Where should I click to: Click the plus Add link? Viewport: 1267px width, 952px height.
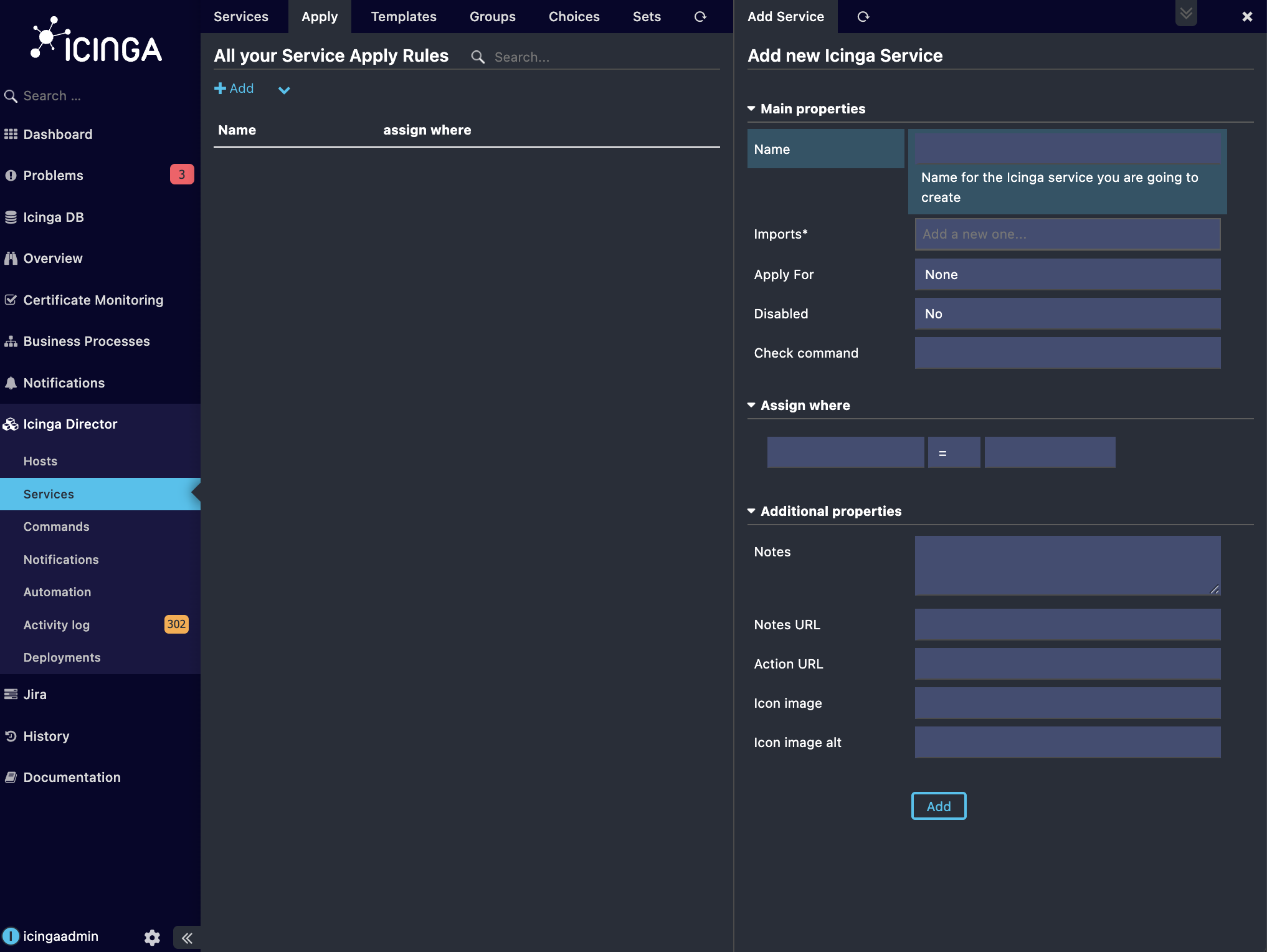point(234,88)
